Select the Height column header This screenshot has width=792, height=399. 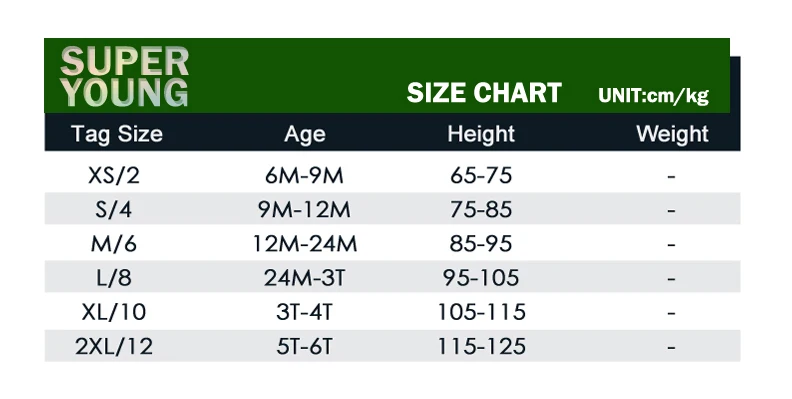[481, 134]
